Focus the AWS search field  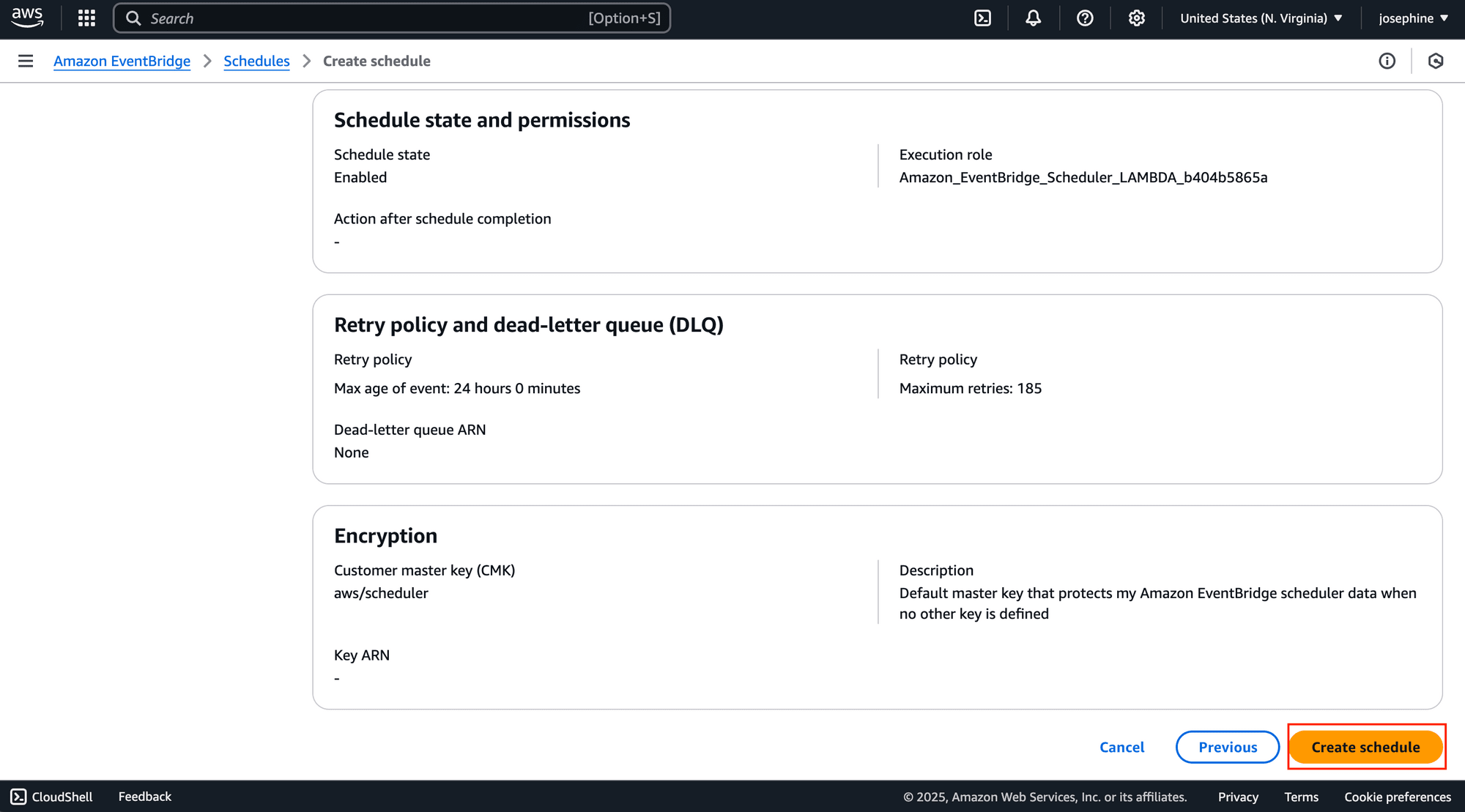392,18
